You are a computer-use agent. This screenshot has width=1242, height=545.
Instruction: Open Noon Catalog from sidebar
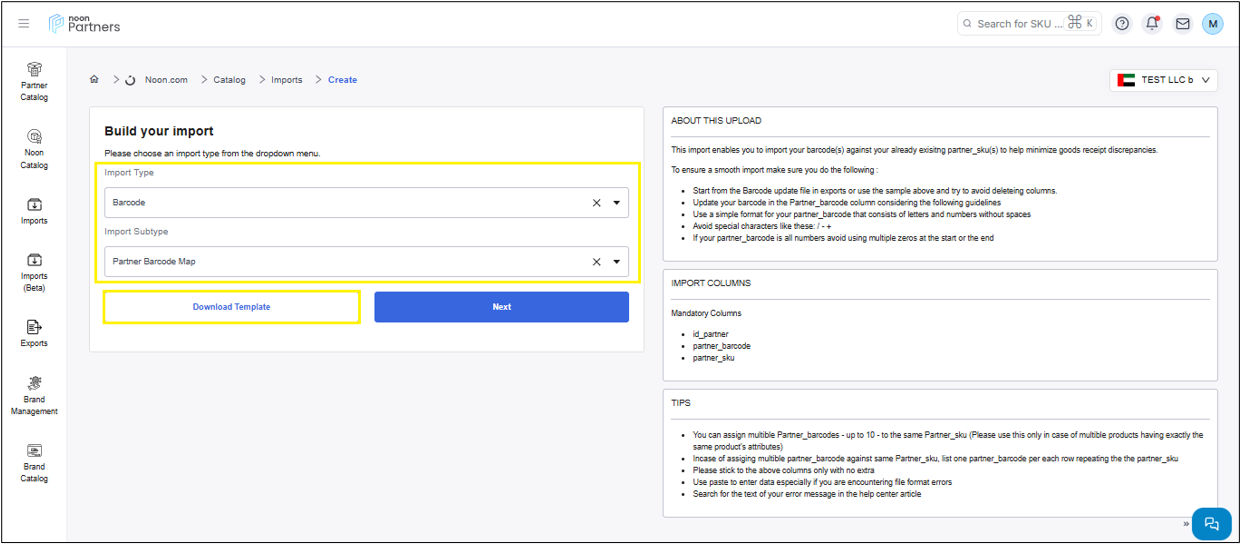[34, 148]
